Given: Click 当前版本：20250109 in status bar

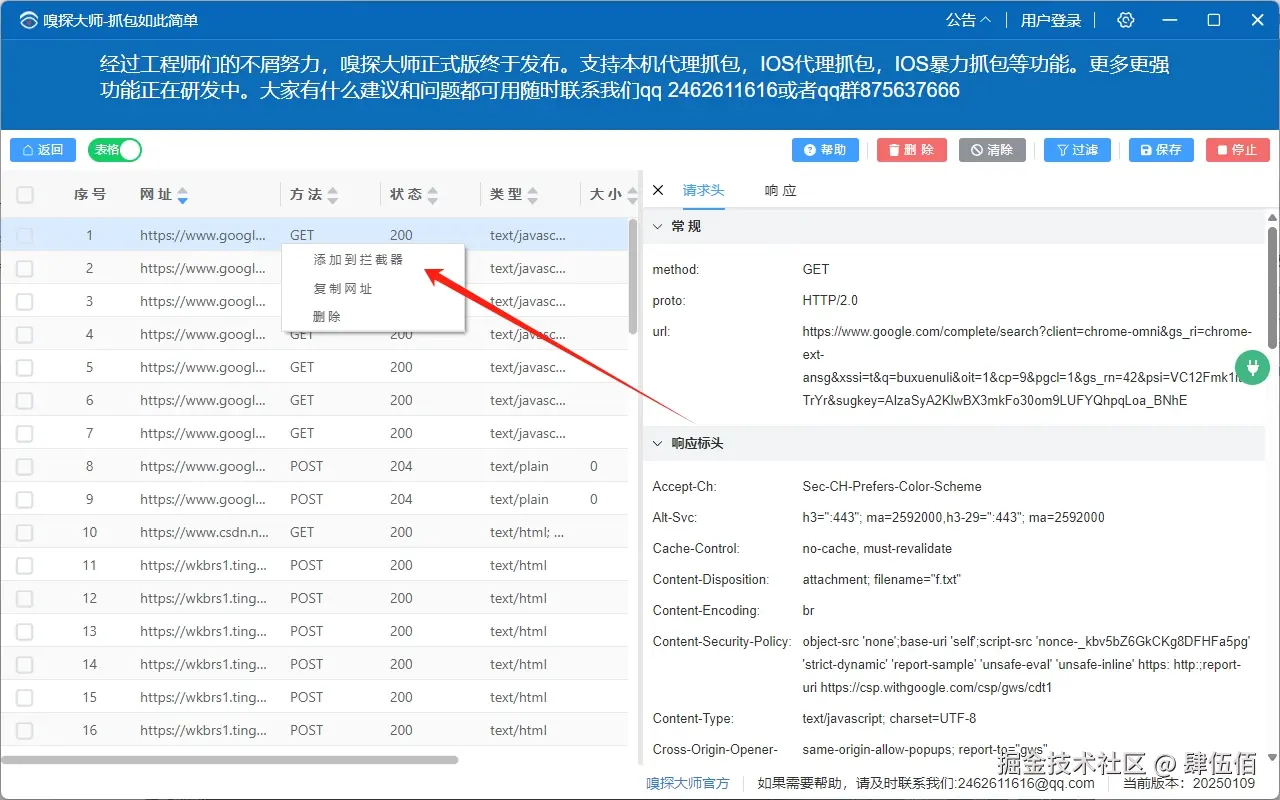Looking at the screenshot, I should tap(1188, 784).
